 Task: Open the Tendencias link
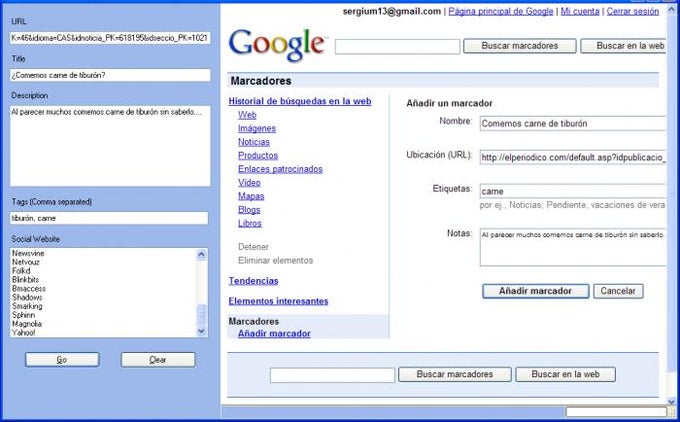point(253,281)
